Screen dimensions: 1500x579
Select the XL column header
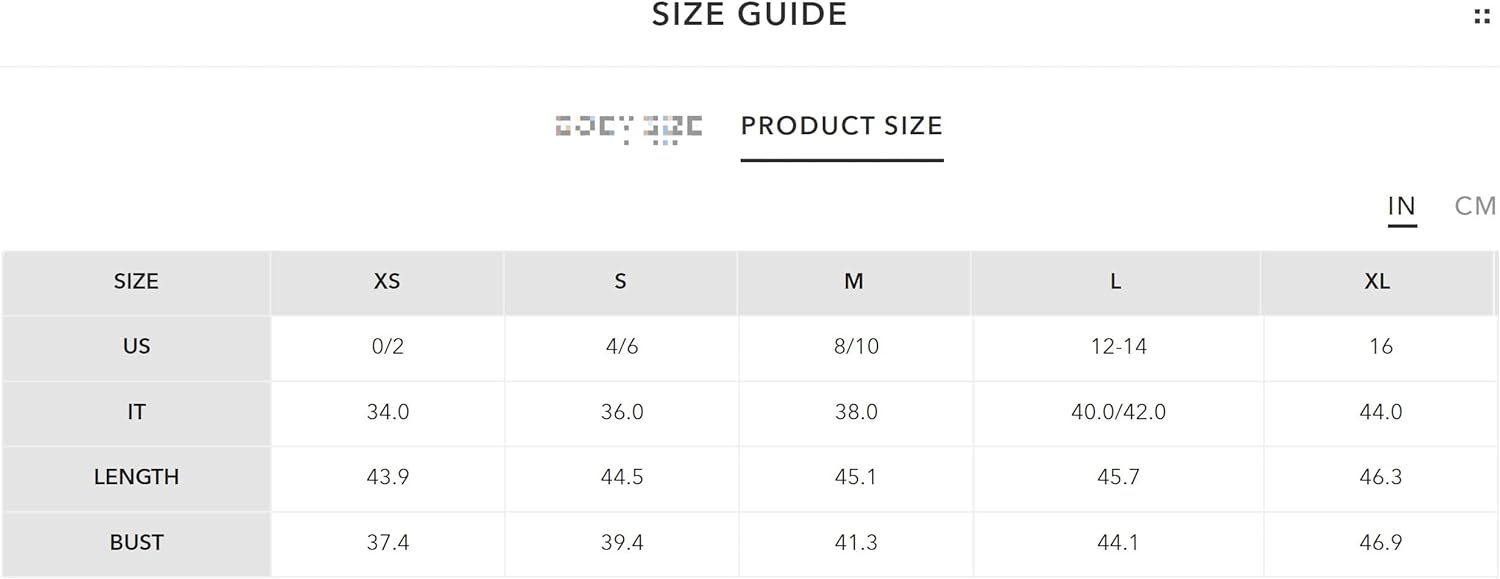[x=1378, y=282]
